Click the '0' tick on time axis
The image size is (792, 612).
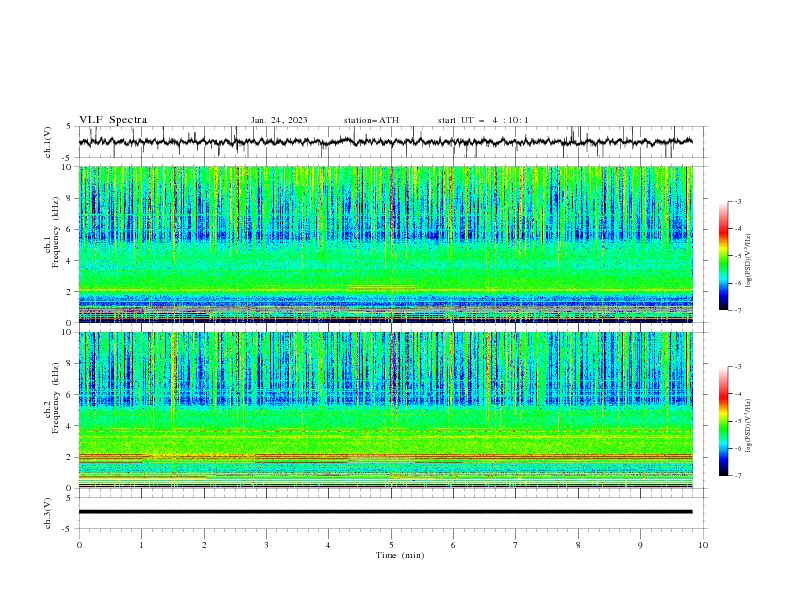point(79,545)
